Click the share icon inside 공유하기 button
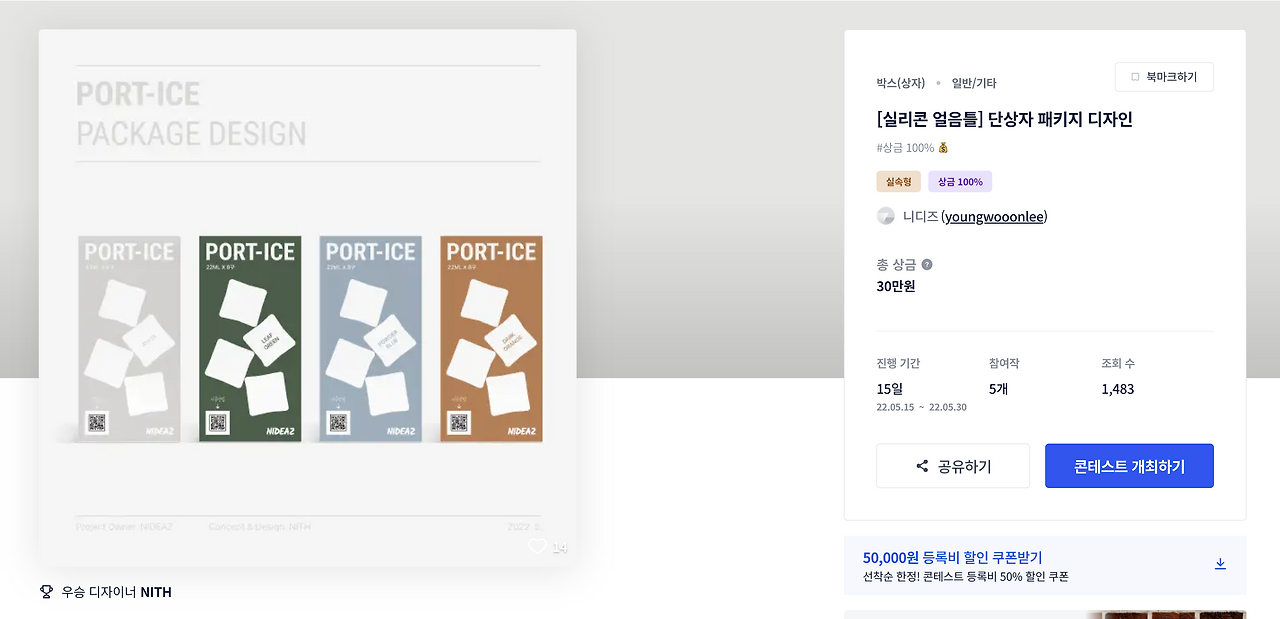This screenshot has width=1280, height=619. [x=920, y=465]
